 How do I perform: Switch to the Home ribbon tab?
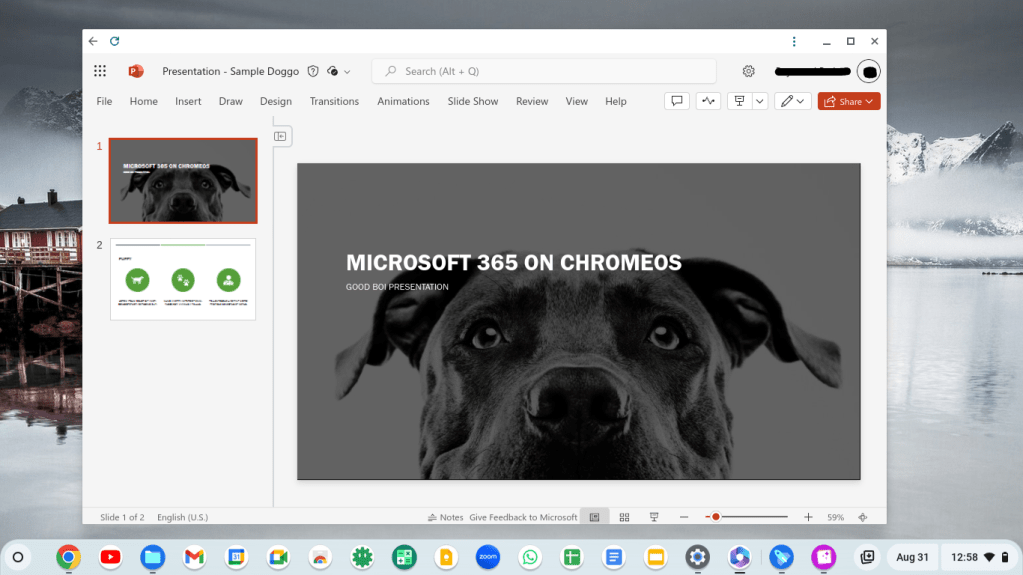click(144, 101)
